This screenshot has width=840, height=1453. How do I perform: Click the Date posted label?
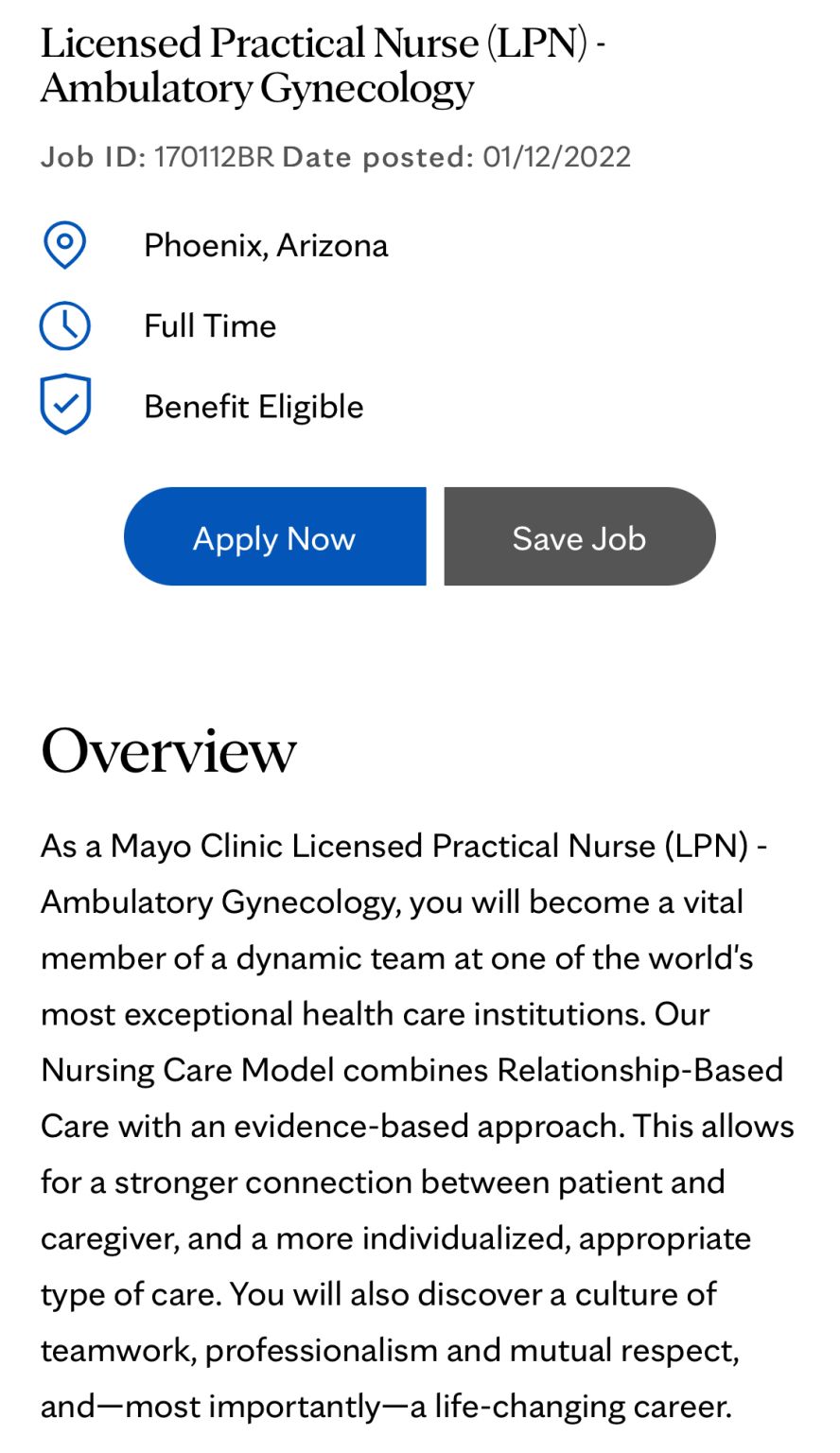coord(377,157)
